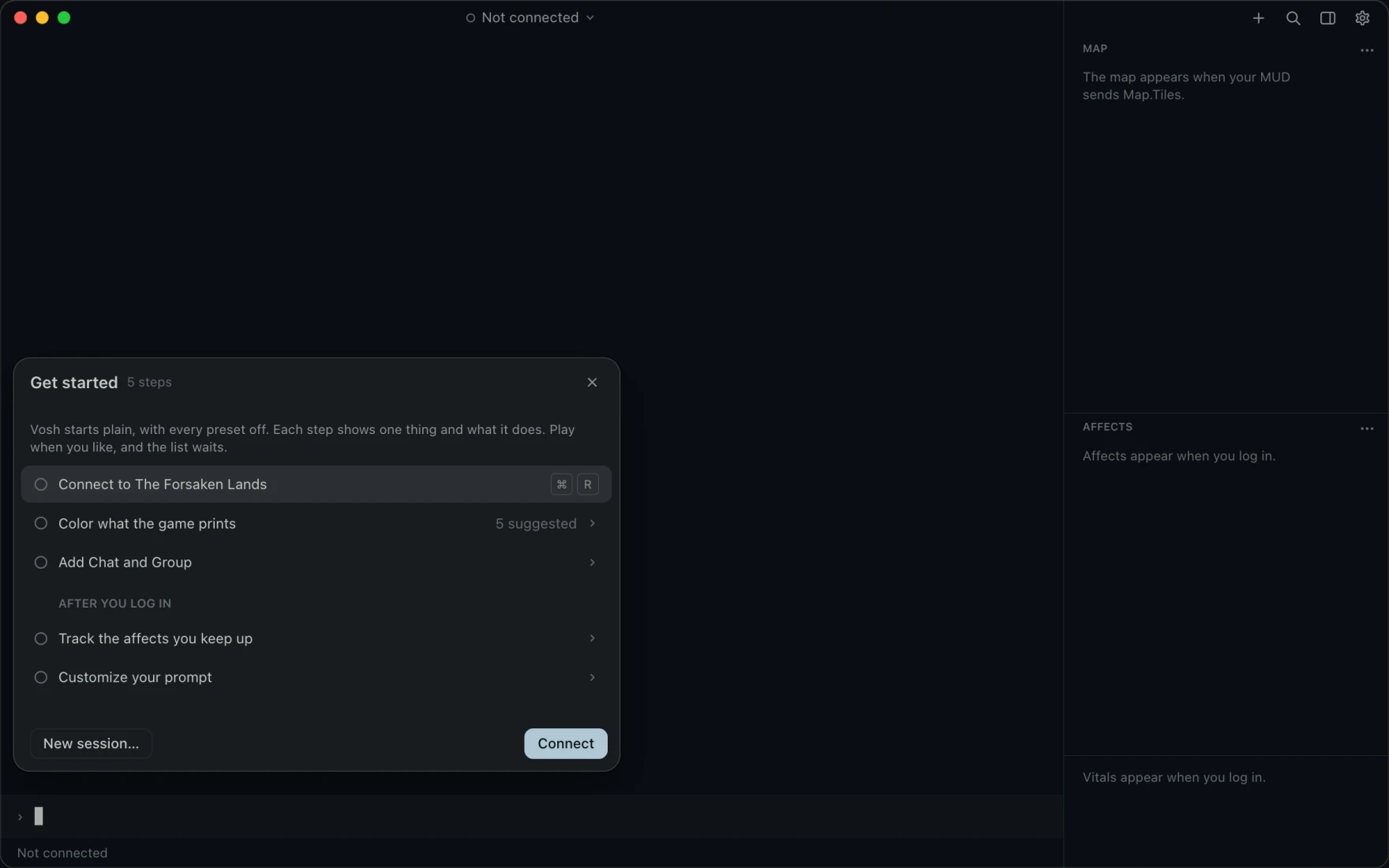Click the Not connected status bar text
This screenshot has height=868, width=1389.
pyautogui.click(x=62, y=853)
